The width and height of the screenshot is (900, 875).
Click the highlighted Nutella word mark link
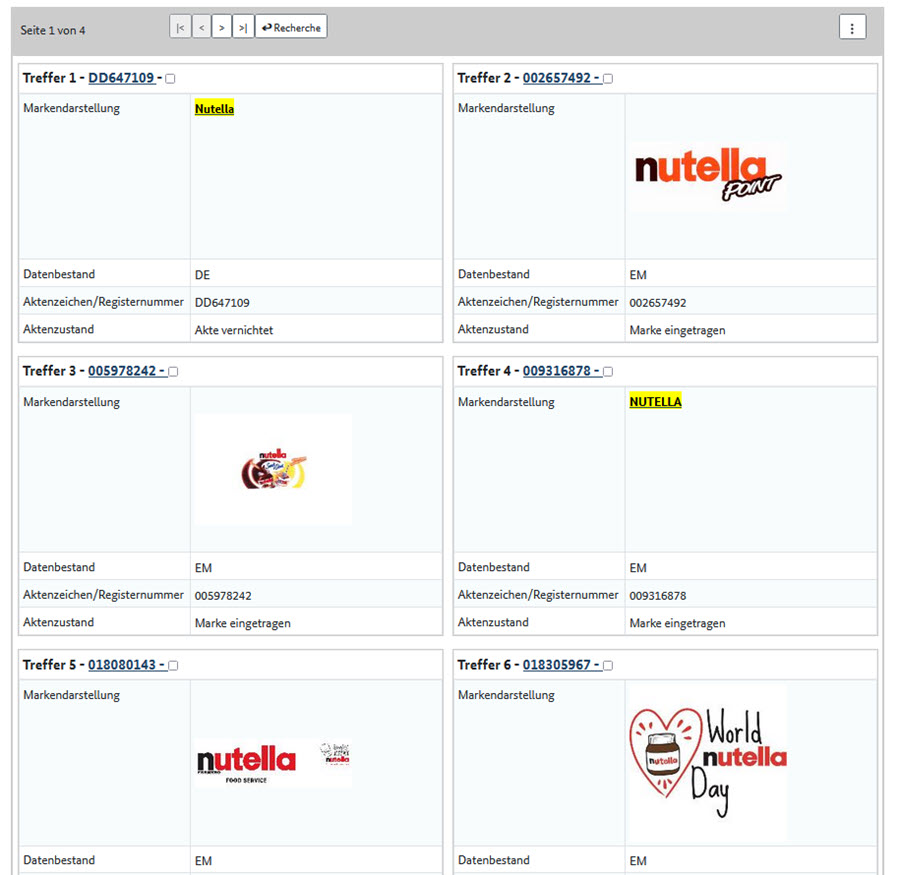coord(214,109)
